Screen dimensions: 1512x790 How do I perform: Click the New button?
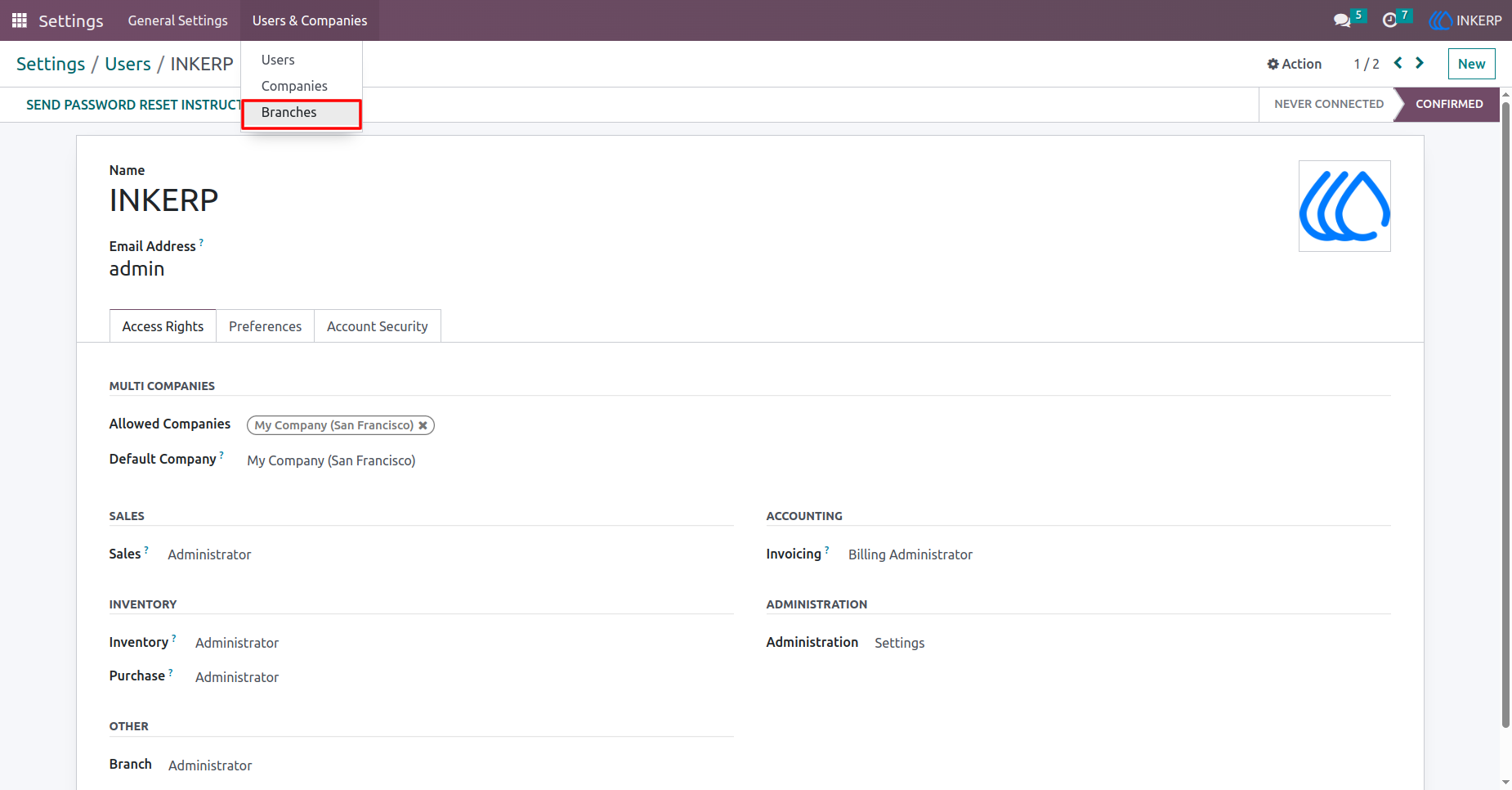[1471, 64]
